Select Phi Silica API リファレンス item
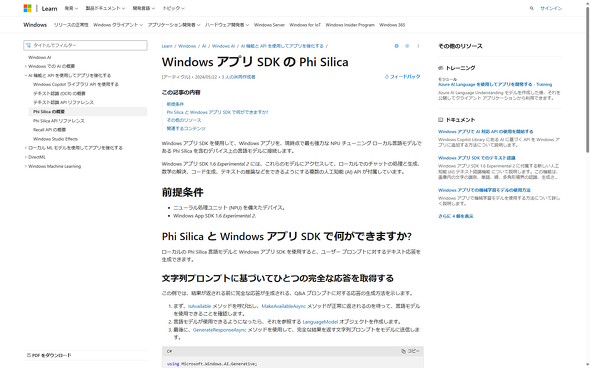Screen dimensions: 590x368 [x=59, y=121]
